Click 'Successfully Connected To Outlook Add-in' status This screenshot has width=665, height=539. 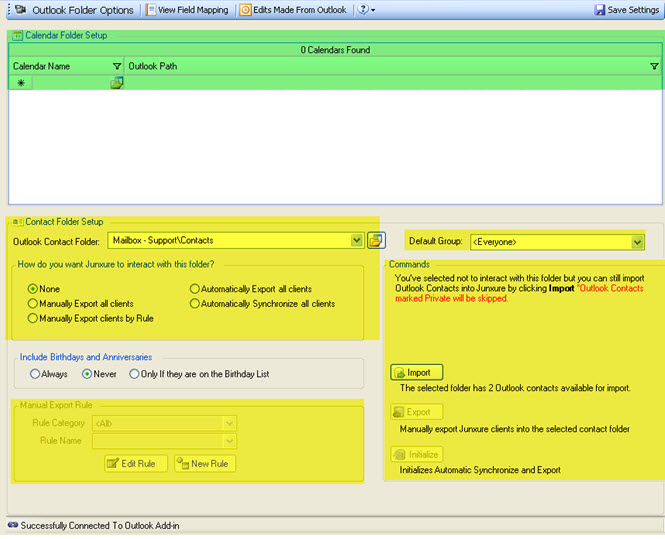click(x=100, y=525)
